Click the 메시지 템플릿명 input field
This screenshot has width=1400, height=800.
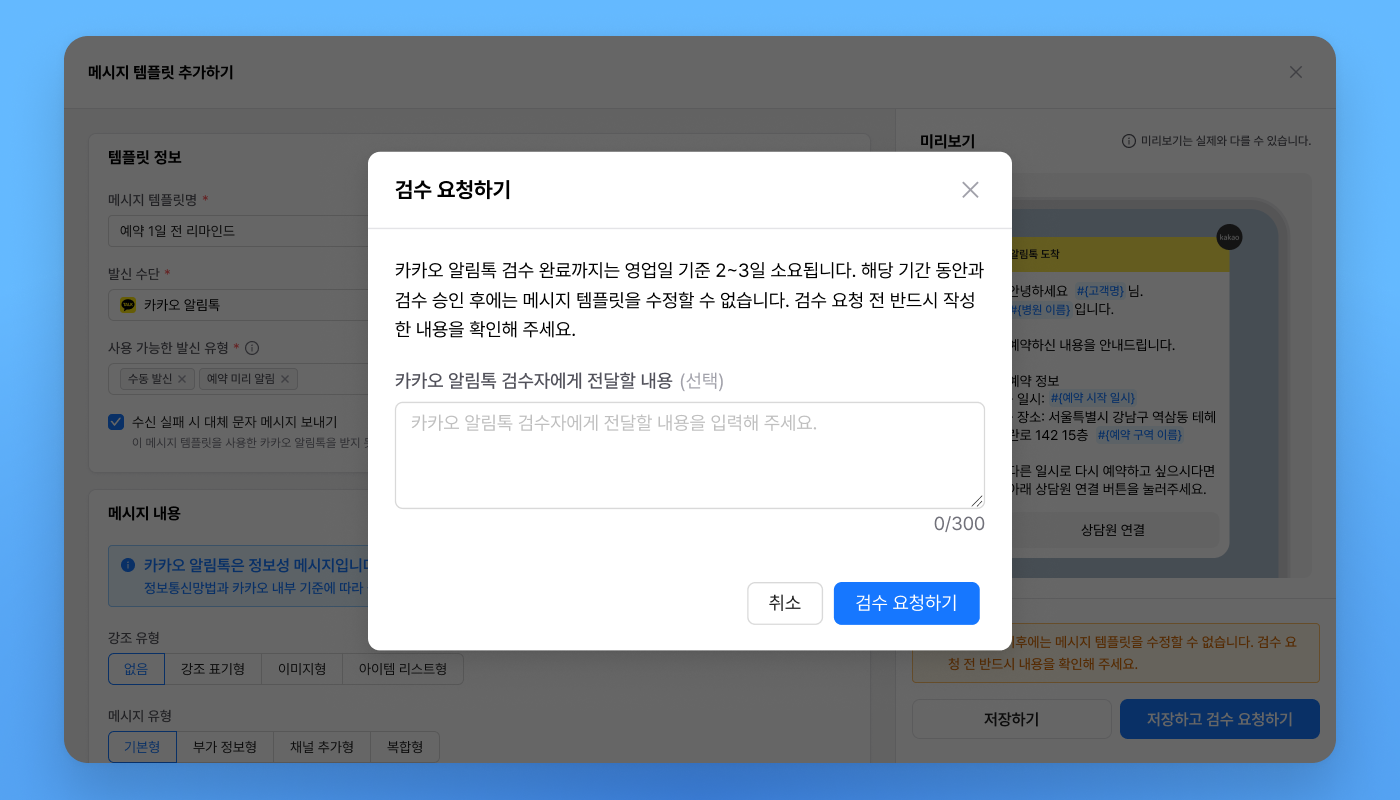pos(238,231)
